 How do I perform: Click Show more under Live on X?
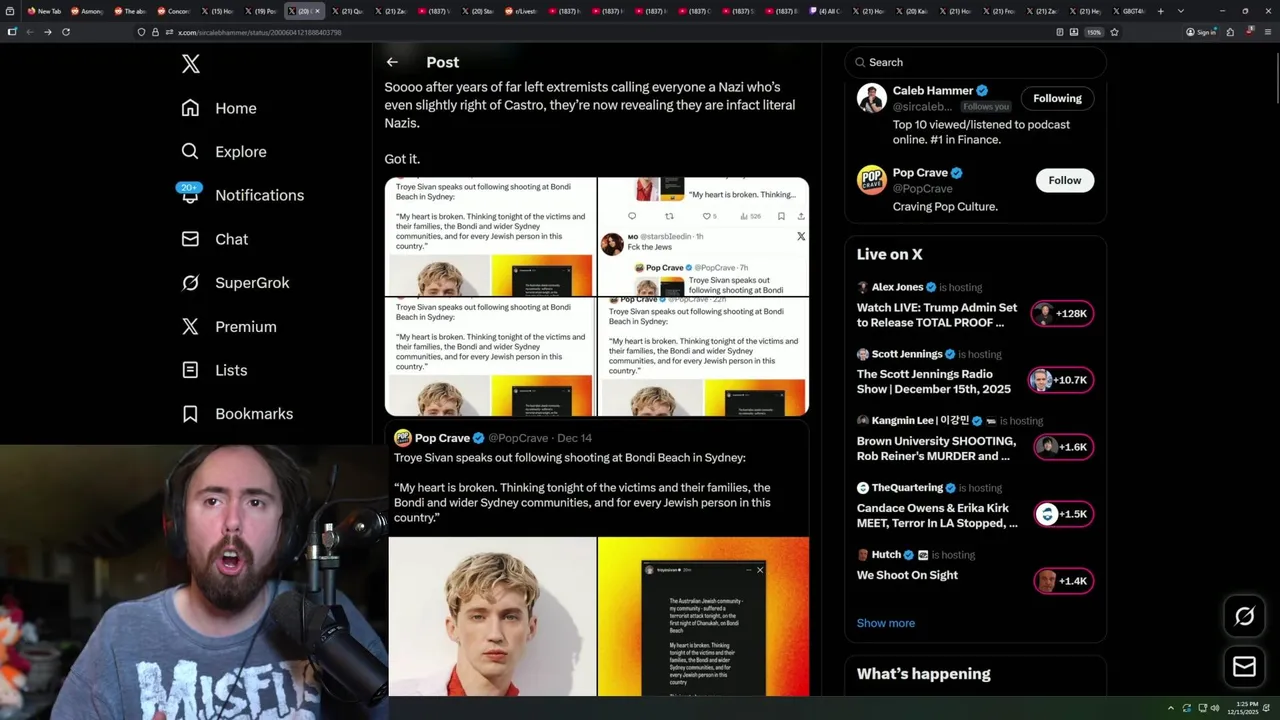pyautogui.click(x=885, y=623)
